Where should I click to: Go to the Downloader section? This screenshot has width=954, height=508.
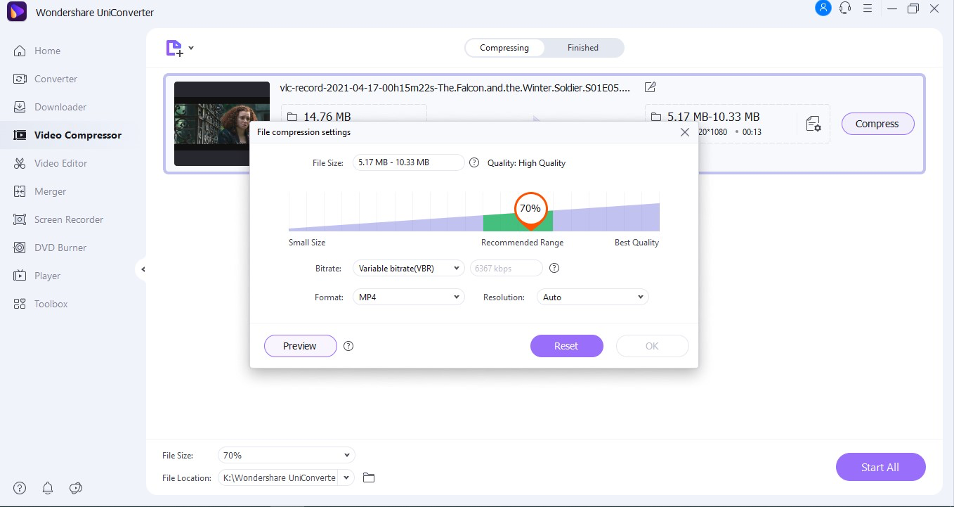tap(60, 106)
